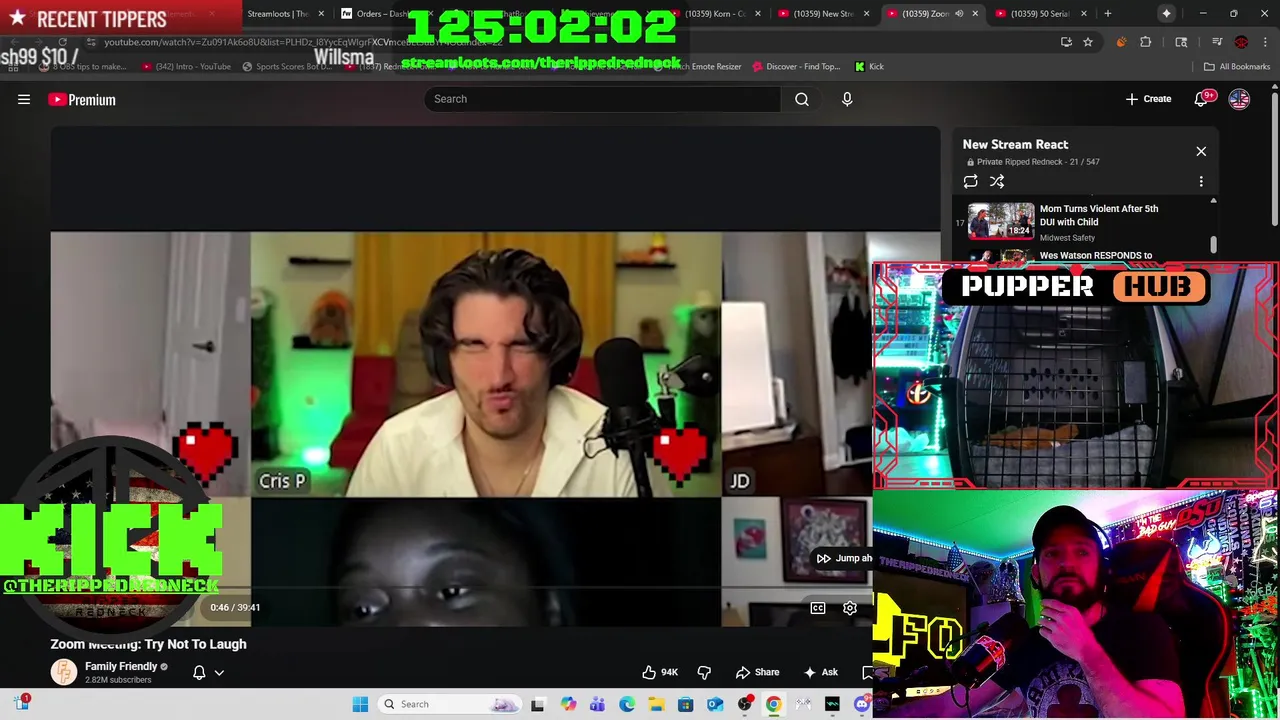Click the install/cast screen icon in address bar
Image resolution: width=1280 pixels, height=720 pixels.
pos(1066,42)
